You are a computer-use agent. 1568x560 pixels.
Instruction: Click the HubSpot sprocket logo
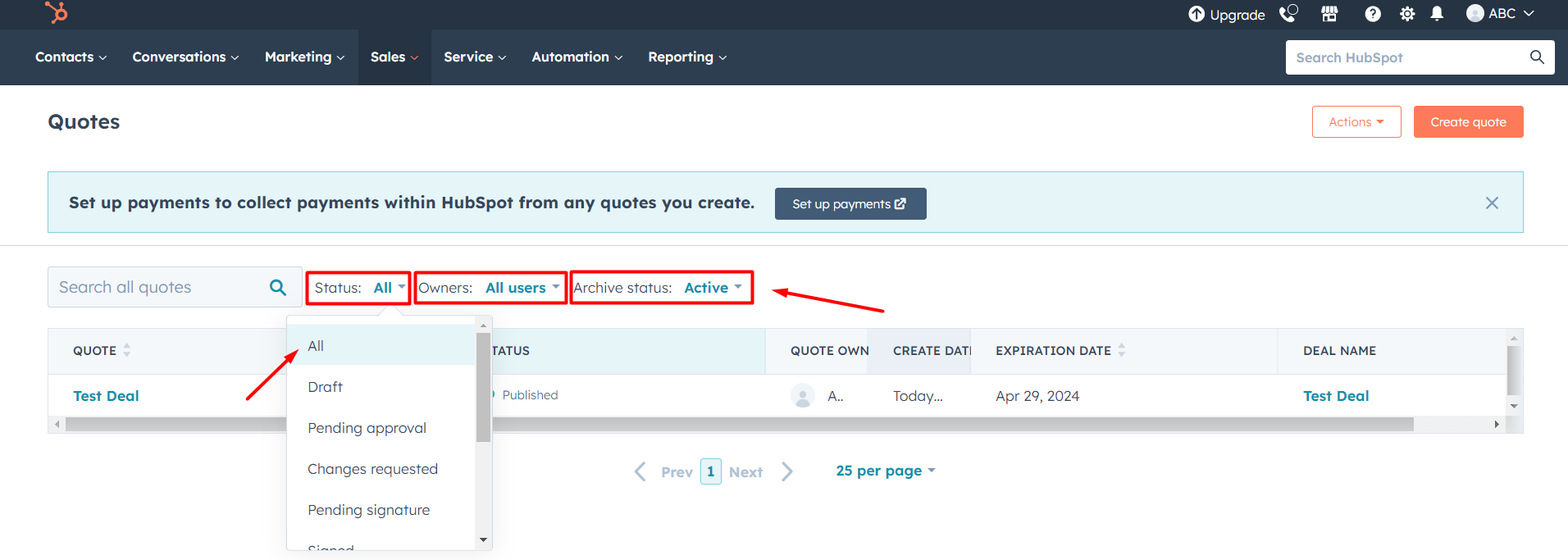coord(57,12)
